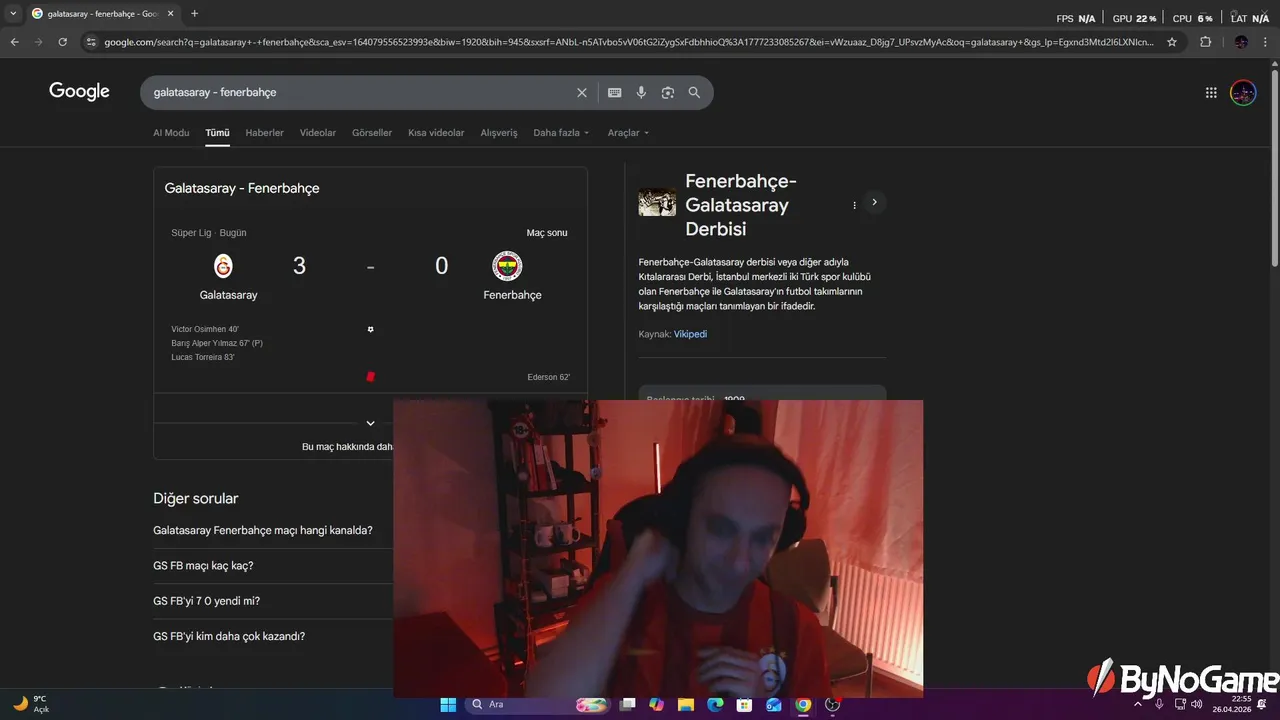
Task: Reload the current page
Action: coord(62,42)
